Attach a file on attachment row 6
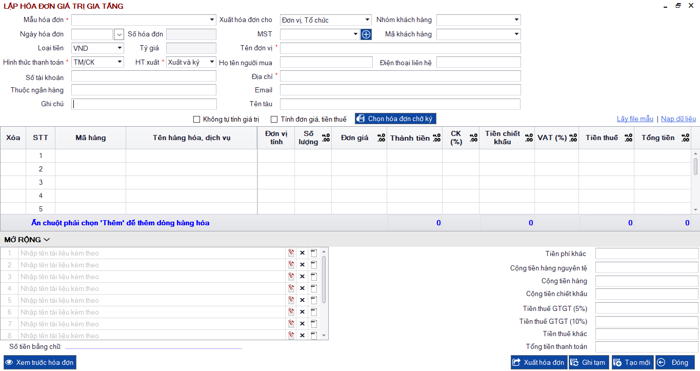This screenshot has height=371, width=700. click(x=291, y=312)
